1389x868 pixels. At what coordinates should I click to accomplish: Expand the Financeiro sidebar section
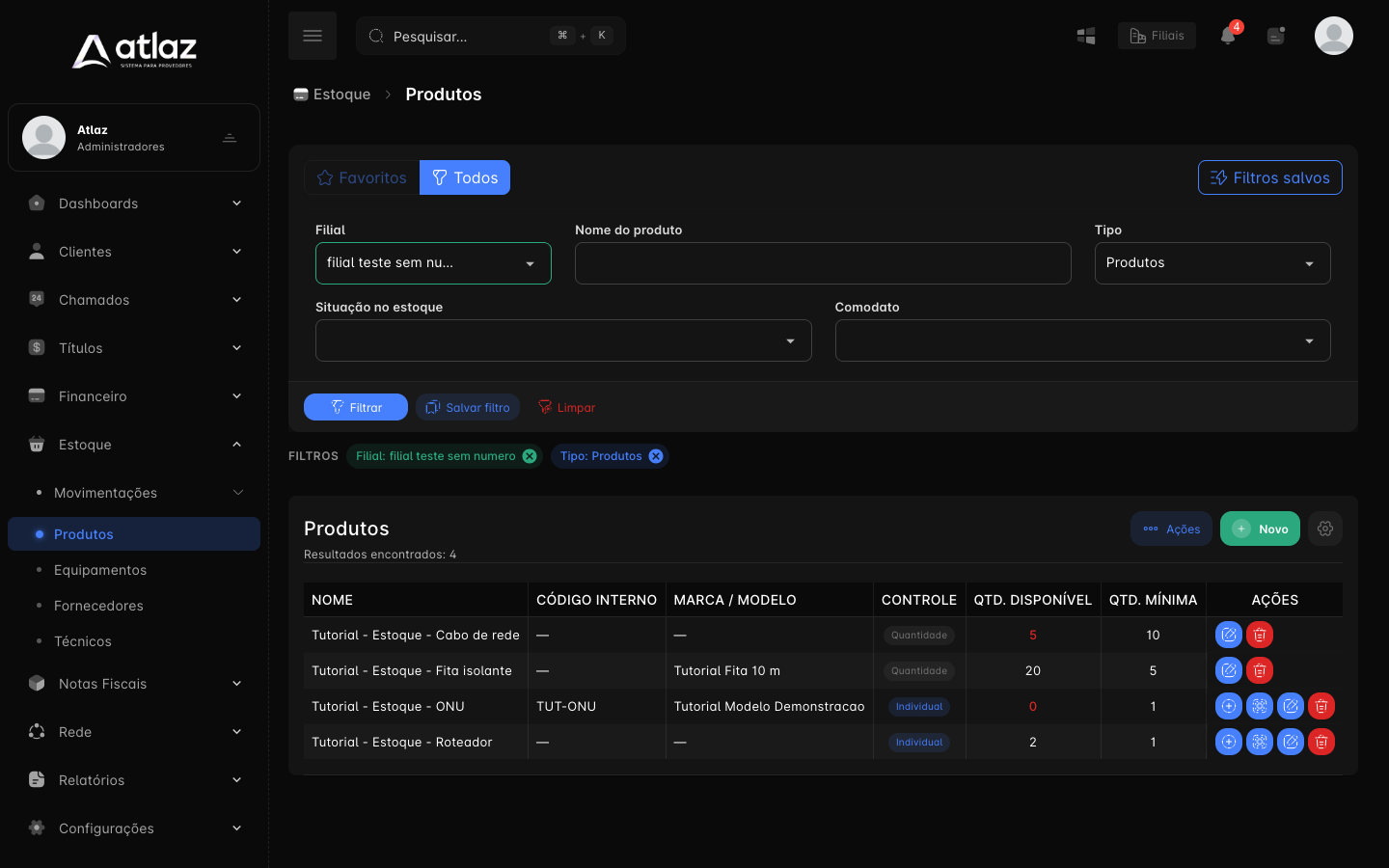pyautogui.click(x=134, y=396)
